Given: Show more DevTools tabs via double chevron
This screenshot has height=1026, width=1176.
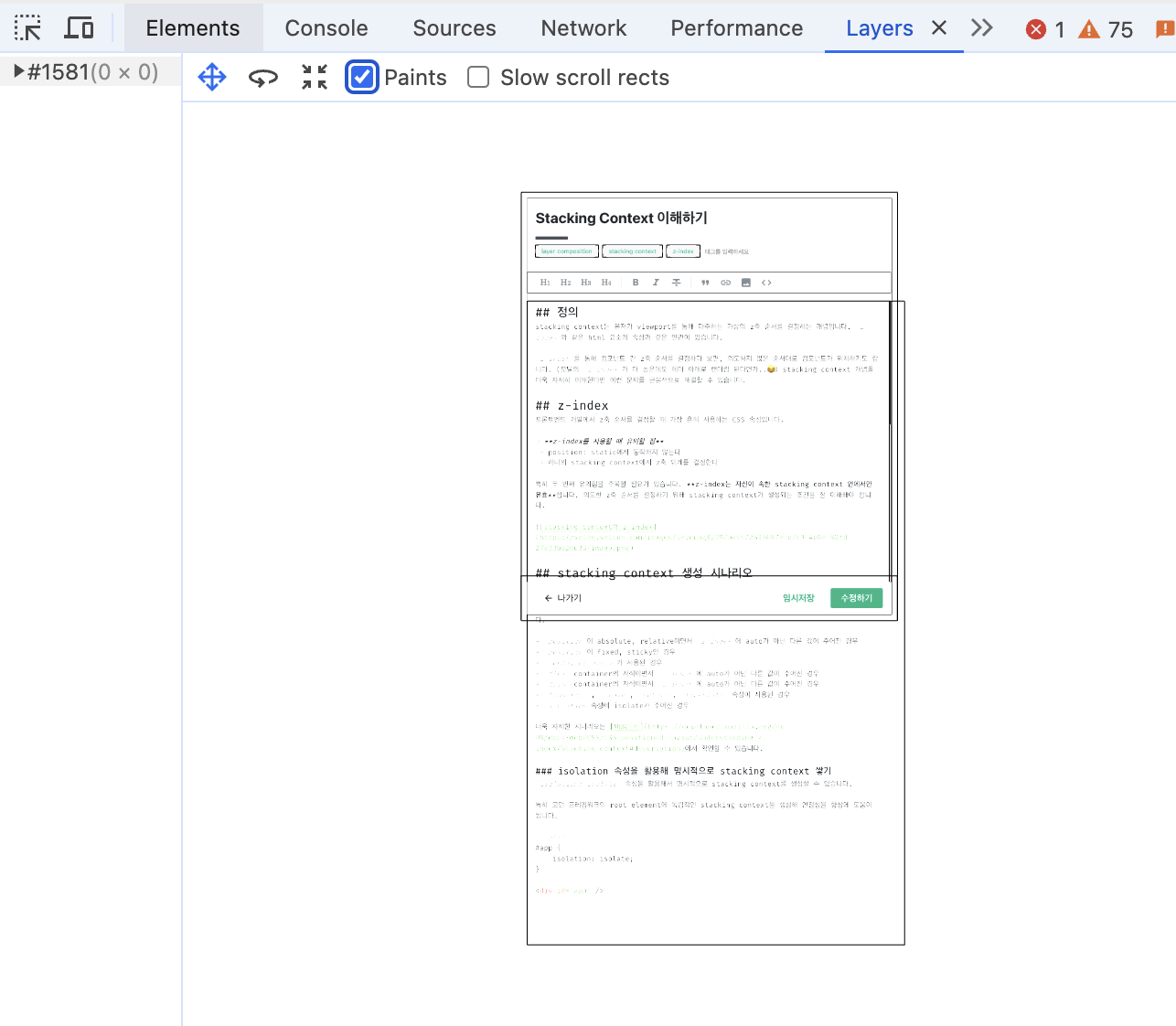Looking at the screenshot, I should coord(982,28).
